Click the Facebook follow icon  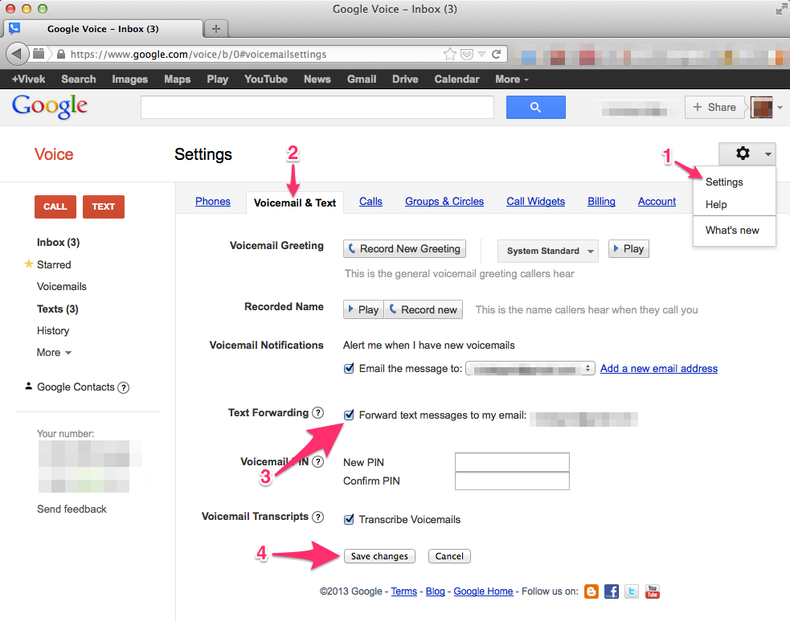pyautogui.click(x=611, y=591)
